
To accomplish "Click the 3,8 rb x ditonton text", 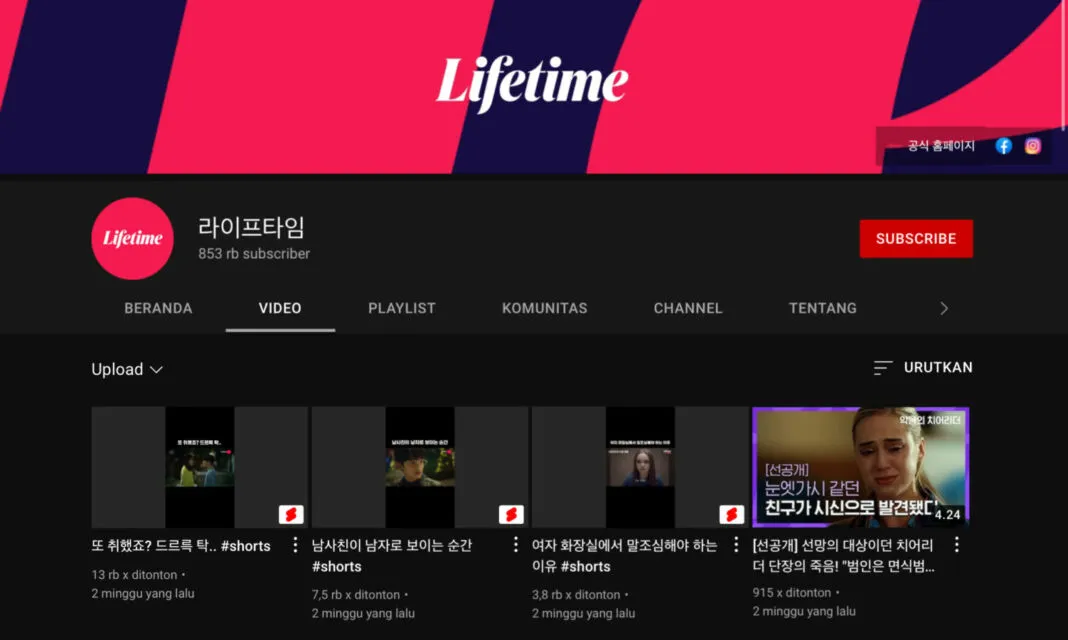I will [x=576, y=594].
